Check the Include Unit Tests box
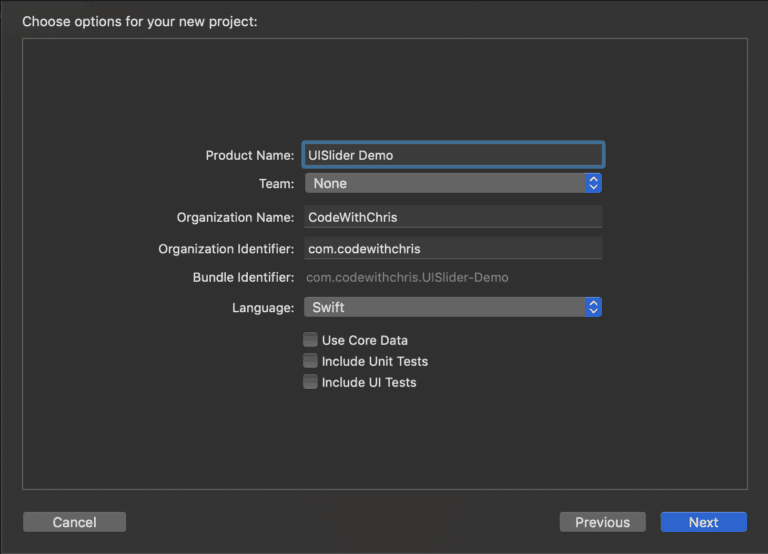Image resolution: width=768 pixels, height=554 pixels. click(310, 361)
